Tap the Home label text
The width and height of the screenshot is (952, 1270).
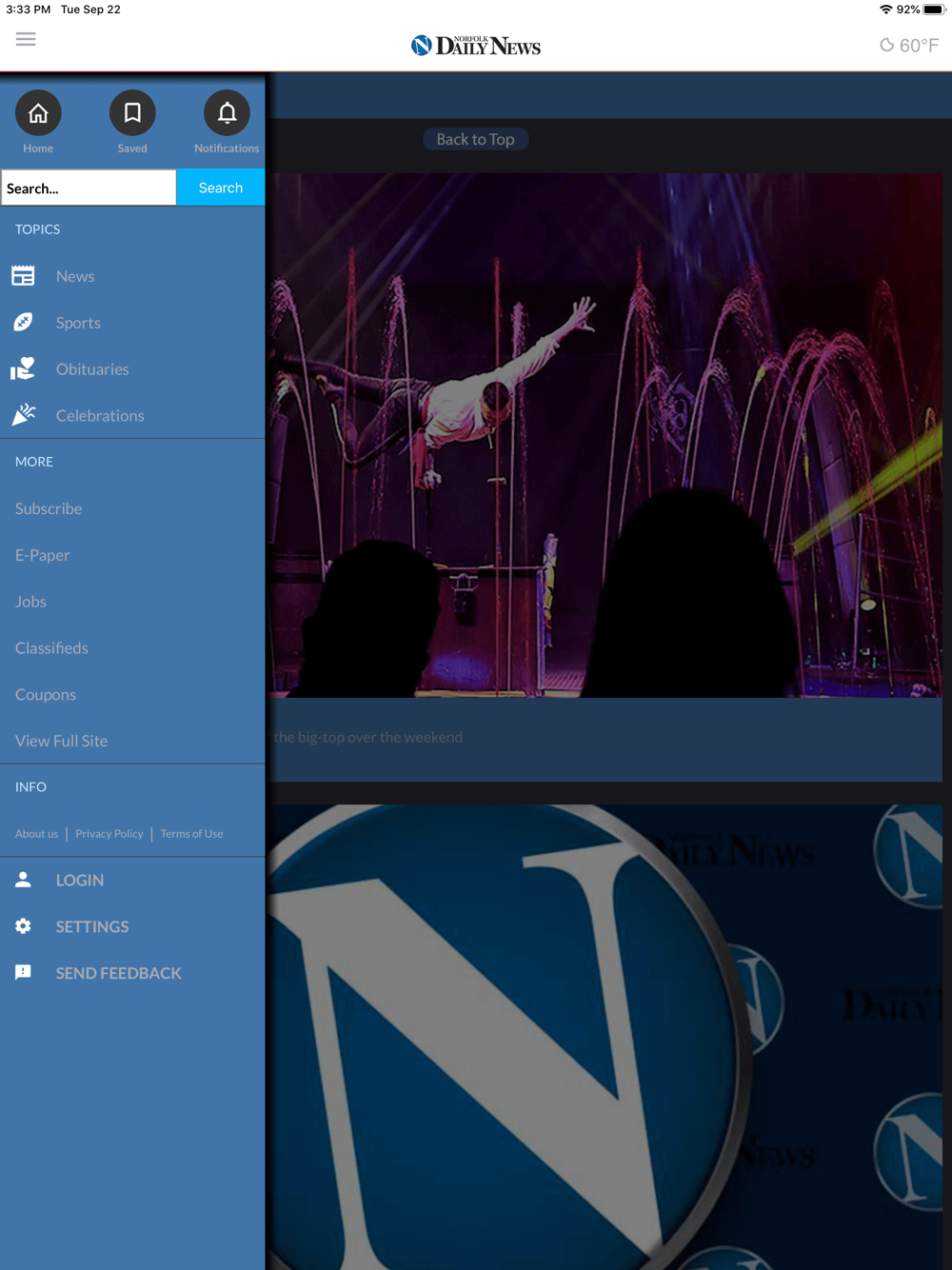pos(38,149)
